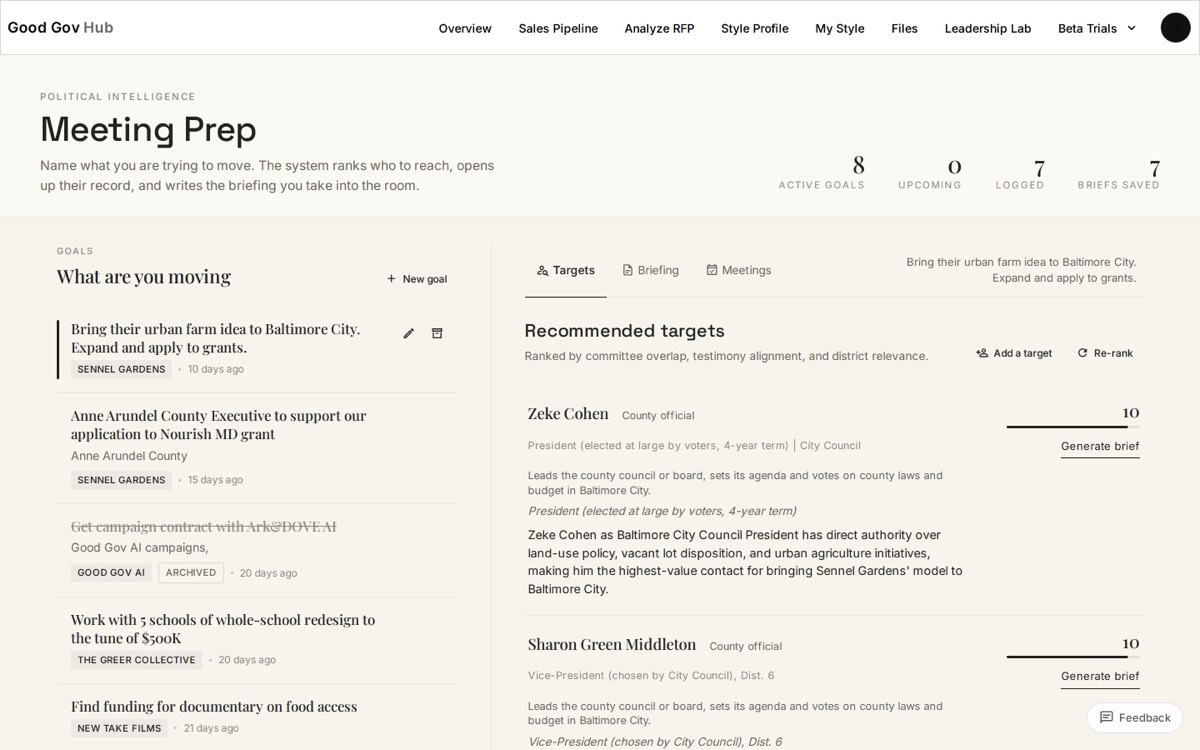Select the archived Ark&DOVE AI campaign goal
This screenshot has height=750, width=1200.
coord(257,550)
